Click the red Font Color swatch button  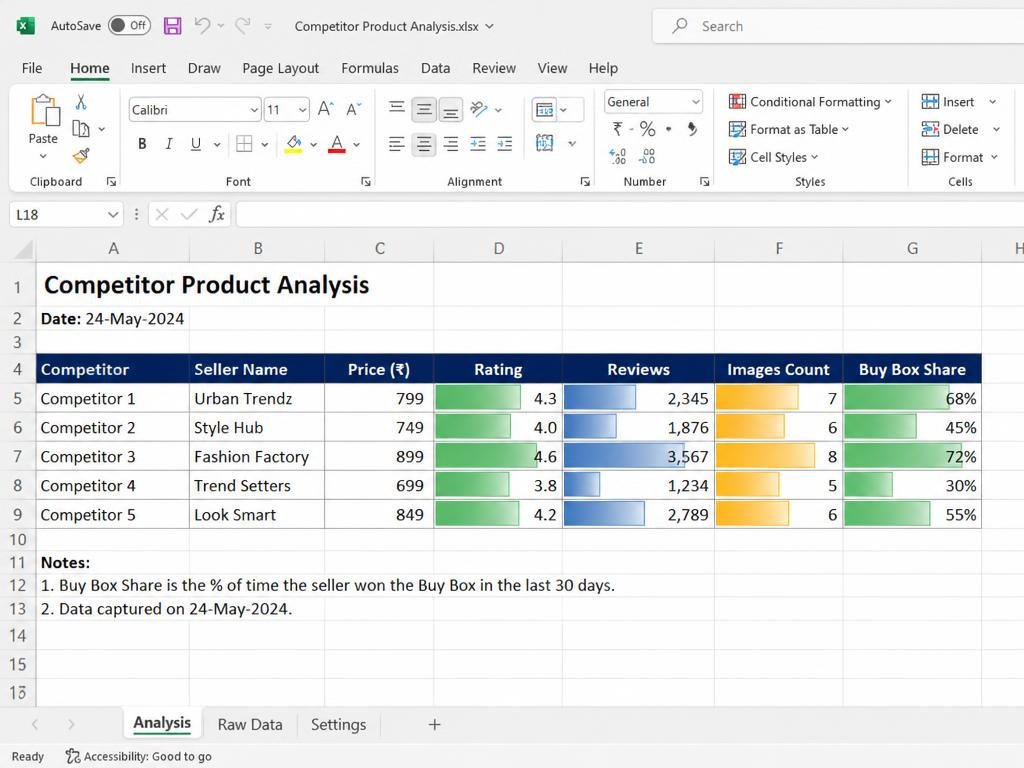coord(337,144)
